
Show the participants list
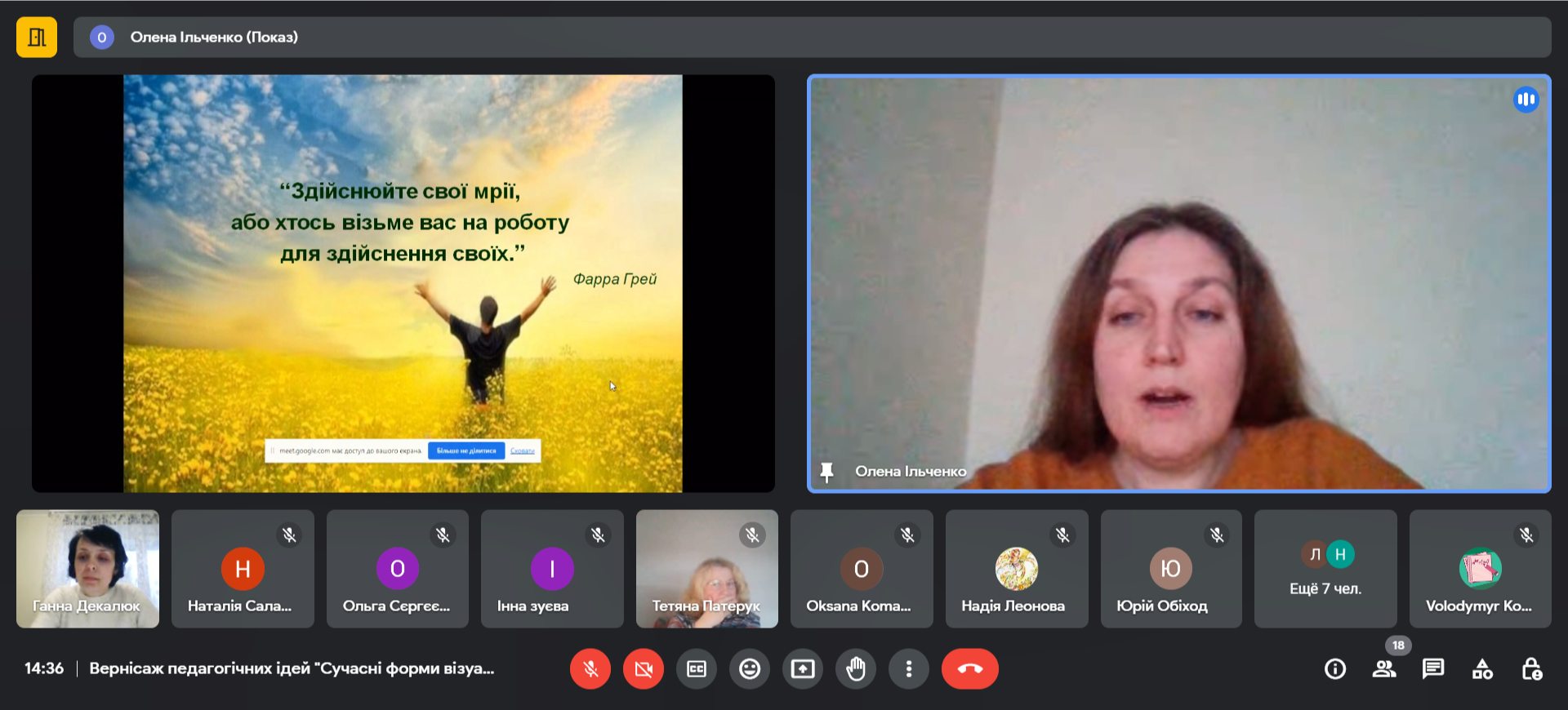1384,669
